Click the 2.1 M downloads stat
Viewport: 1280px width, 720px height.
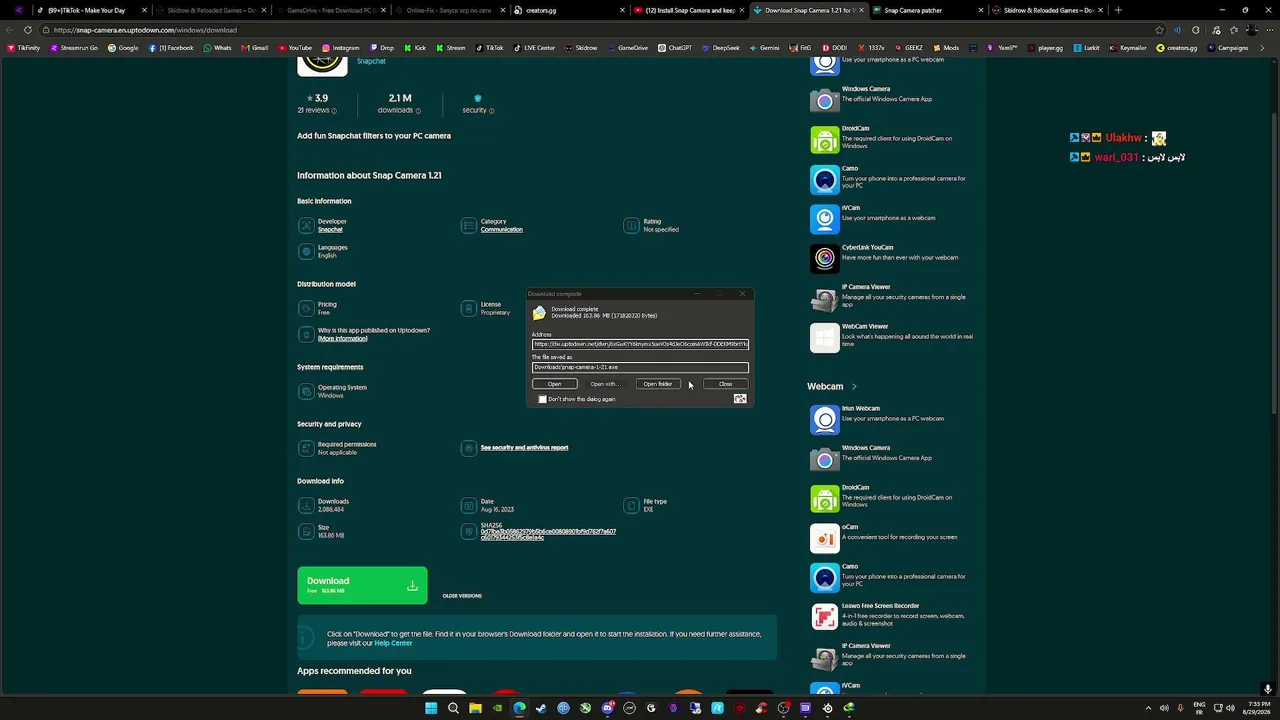coord(399,103)
